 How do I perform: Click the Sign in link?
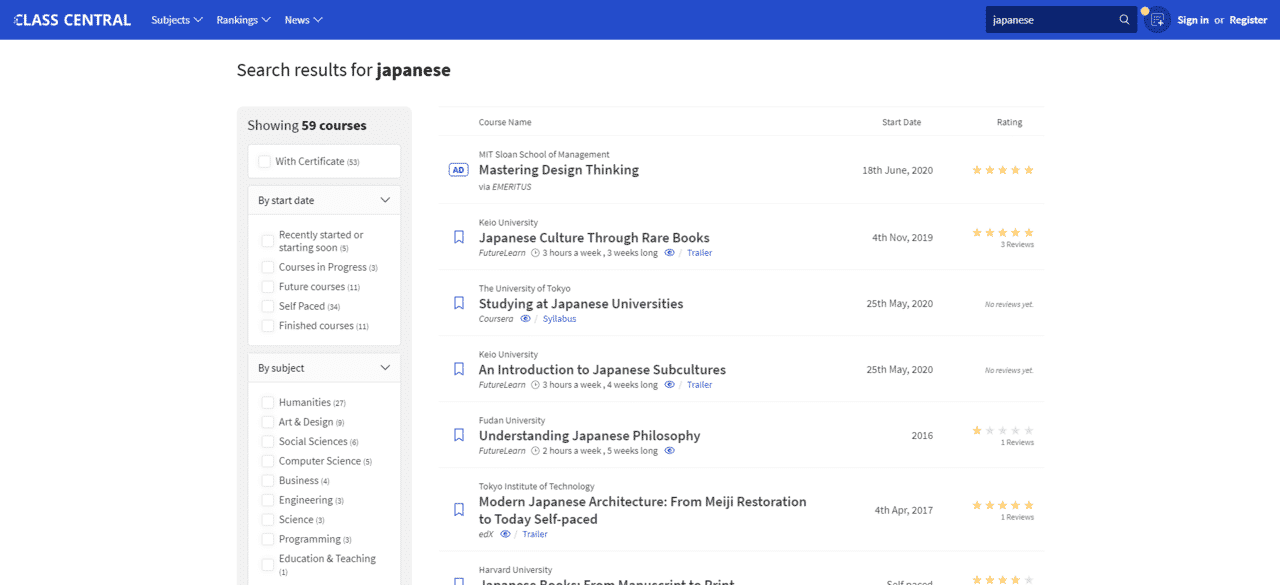pyautogui.click(x=1193, y=20)
